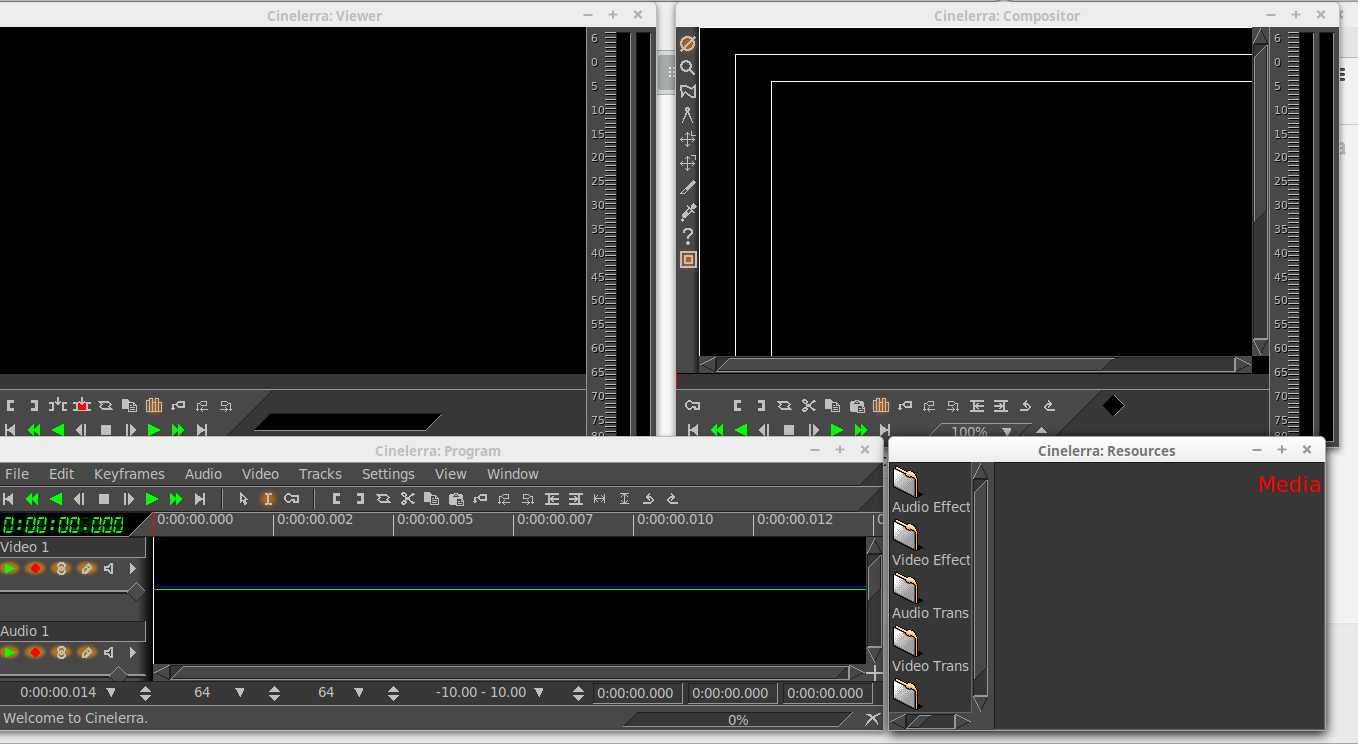Enable Arrow editing mode in Program toolbar

click(243, 498)
